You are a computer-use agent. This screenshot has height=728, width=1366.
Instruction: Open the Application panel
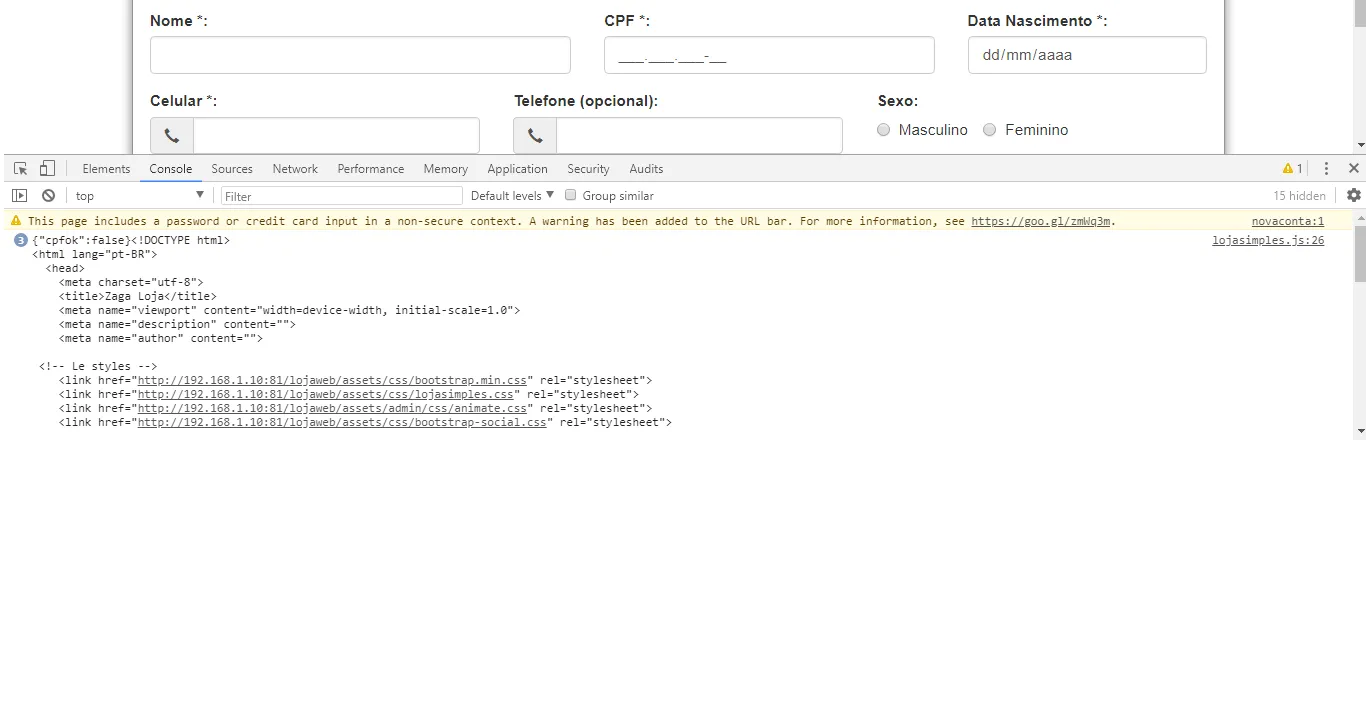pos(517,168)
